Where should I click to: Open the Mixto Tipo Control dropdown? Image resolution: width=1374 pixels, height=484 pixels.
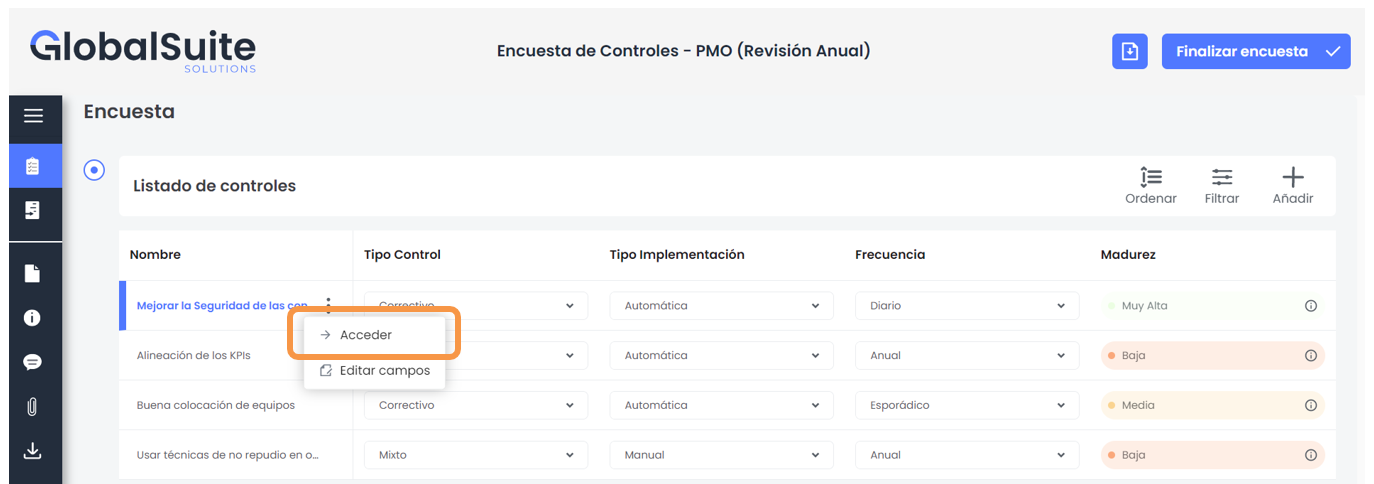[x=475, y=455]
